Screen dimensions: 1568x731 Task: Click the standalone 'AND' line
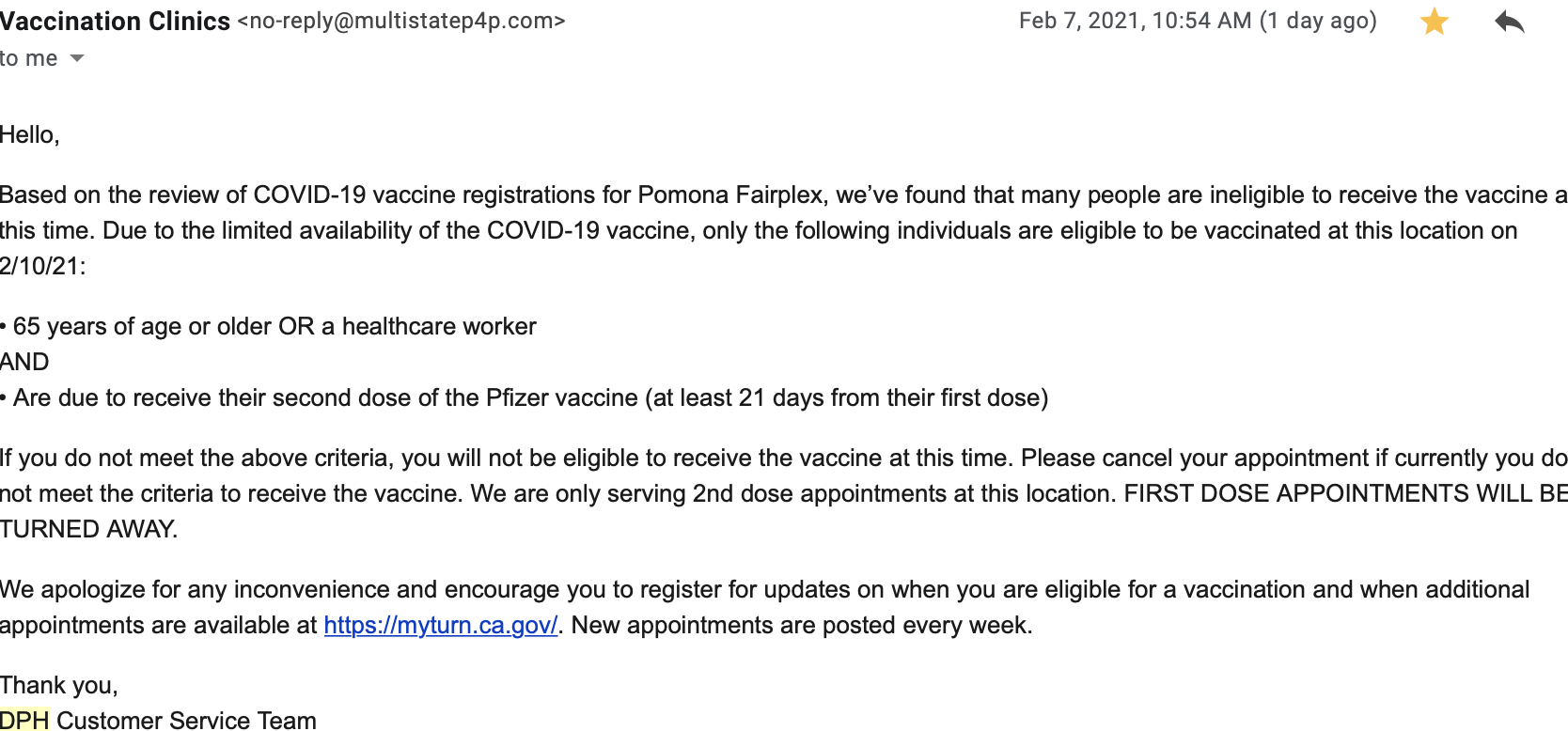click(24, 362)
